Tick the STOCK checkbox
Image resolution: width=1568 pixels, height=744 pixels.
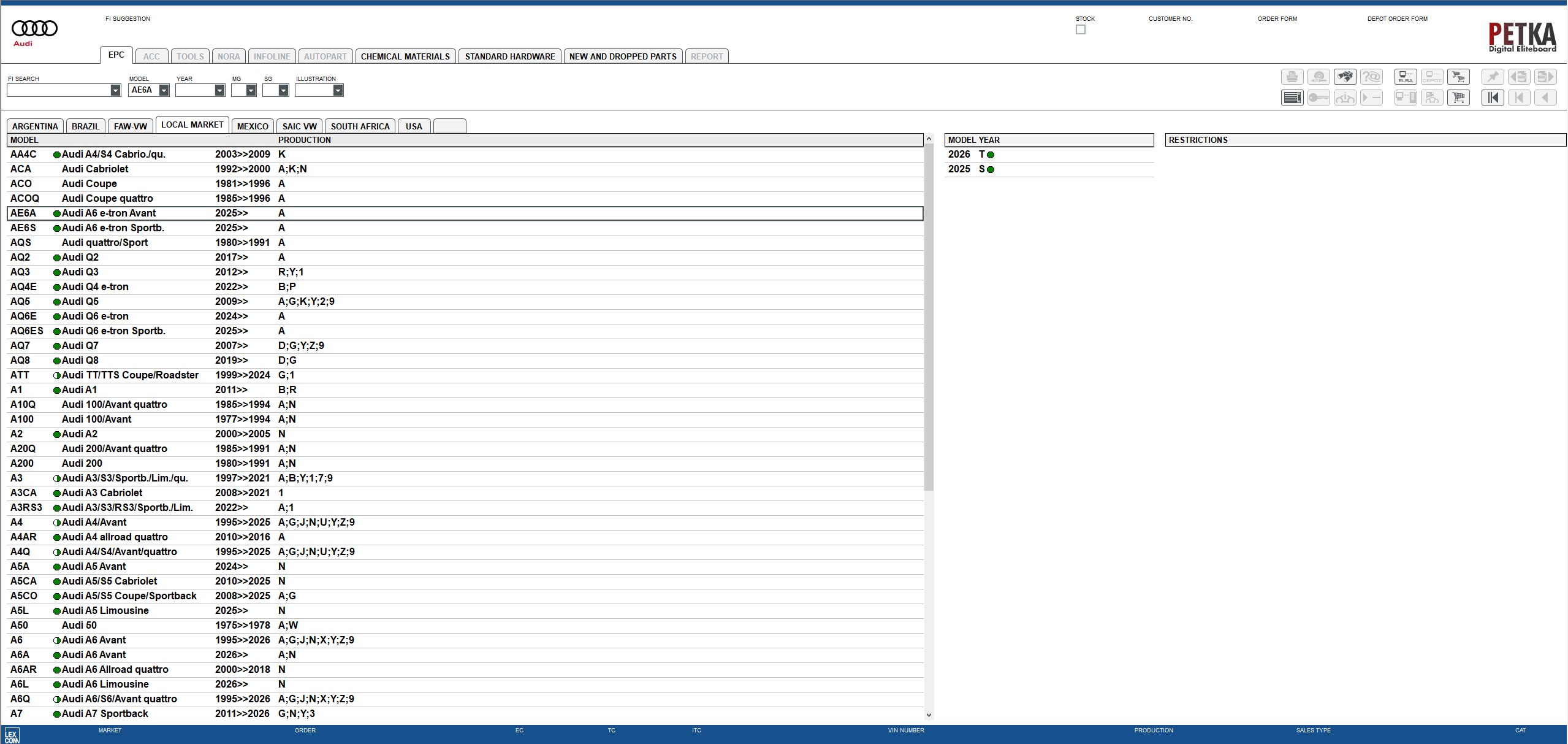(x=1081, y=29)
